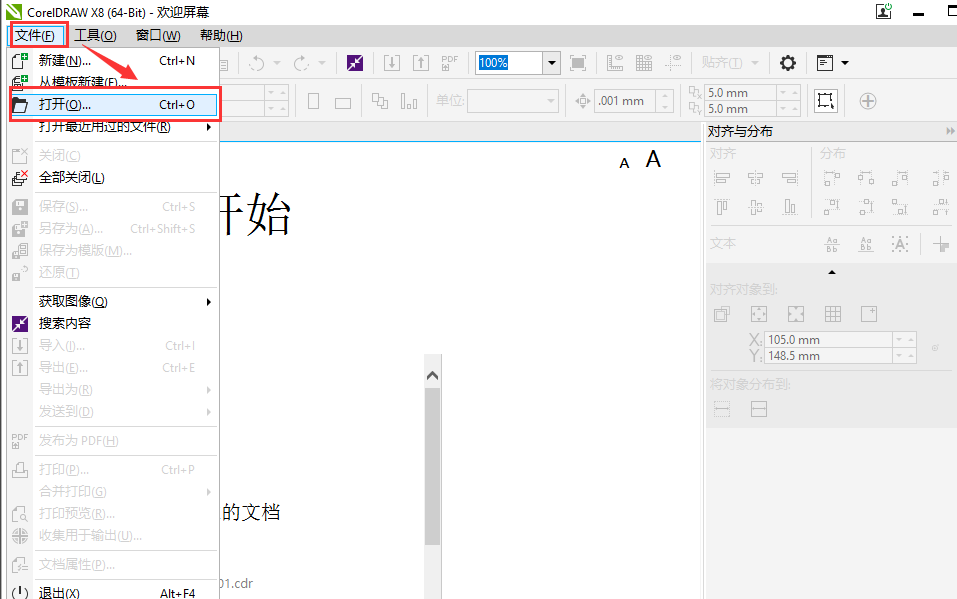Open the 100% zoom level dropdown
The image size is (957, 599).
(x=551, y=62)
